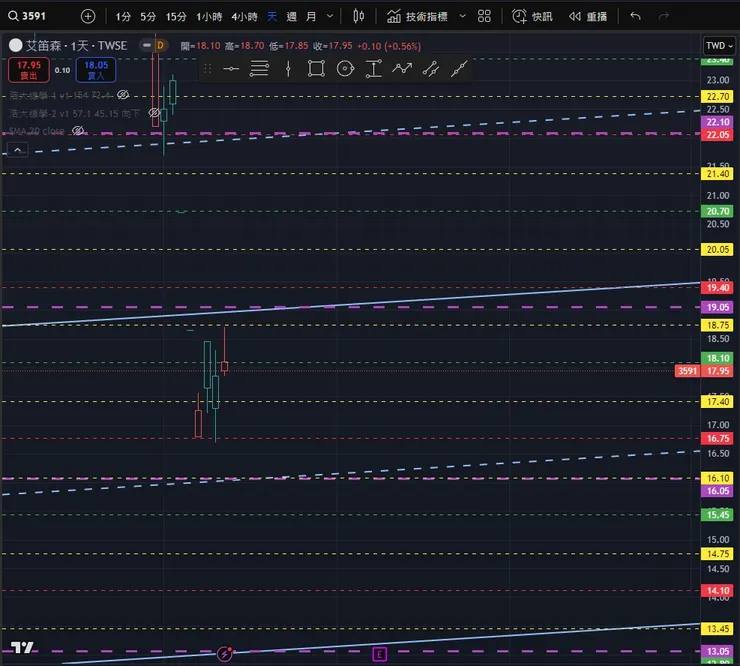Select the price range measure tool

[373, 69]
